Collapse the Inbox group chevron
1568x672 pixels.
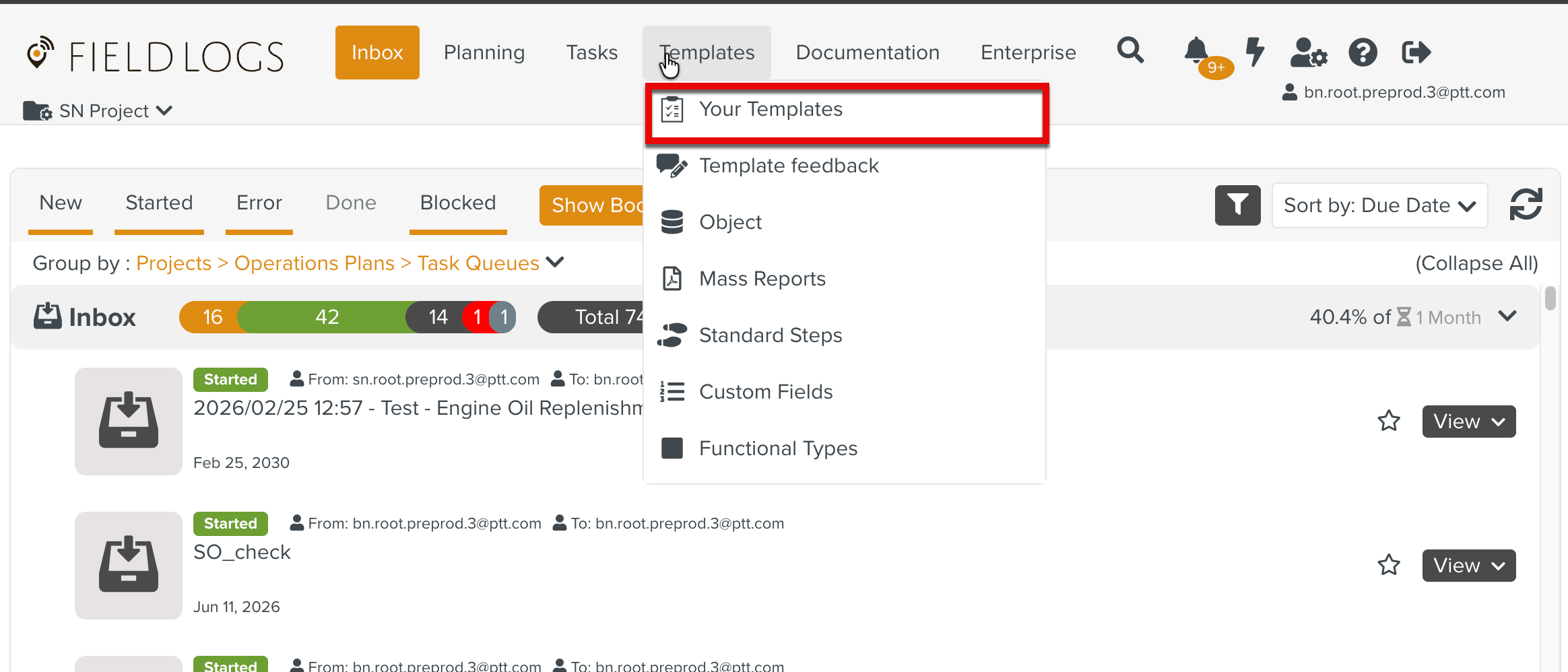(1507, 316)
